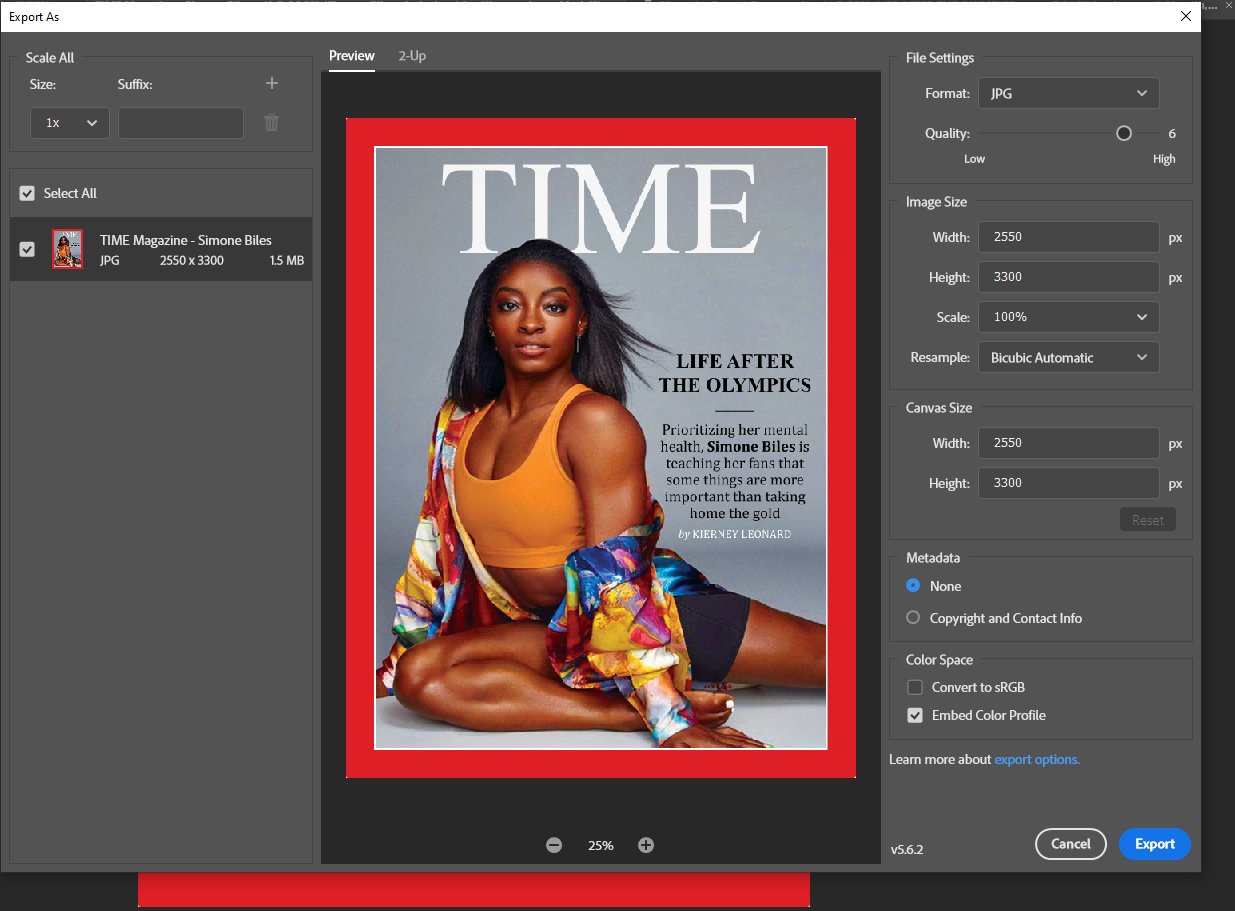Adjust the Quality slider handle
1235x911 pixels.
coord(1124,133)
